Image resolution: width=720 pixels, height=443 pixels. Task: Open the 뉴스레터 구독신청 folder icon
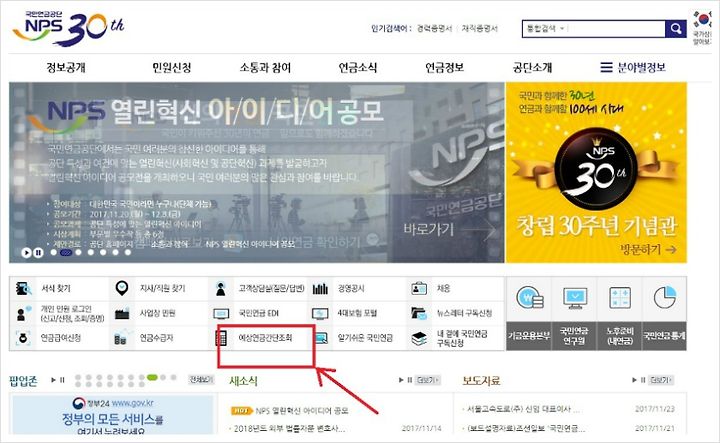pos(419,314)
